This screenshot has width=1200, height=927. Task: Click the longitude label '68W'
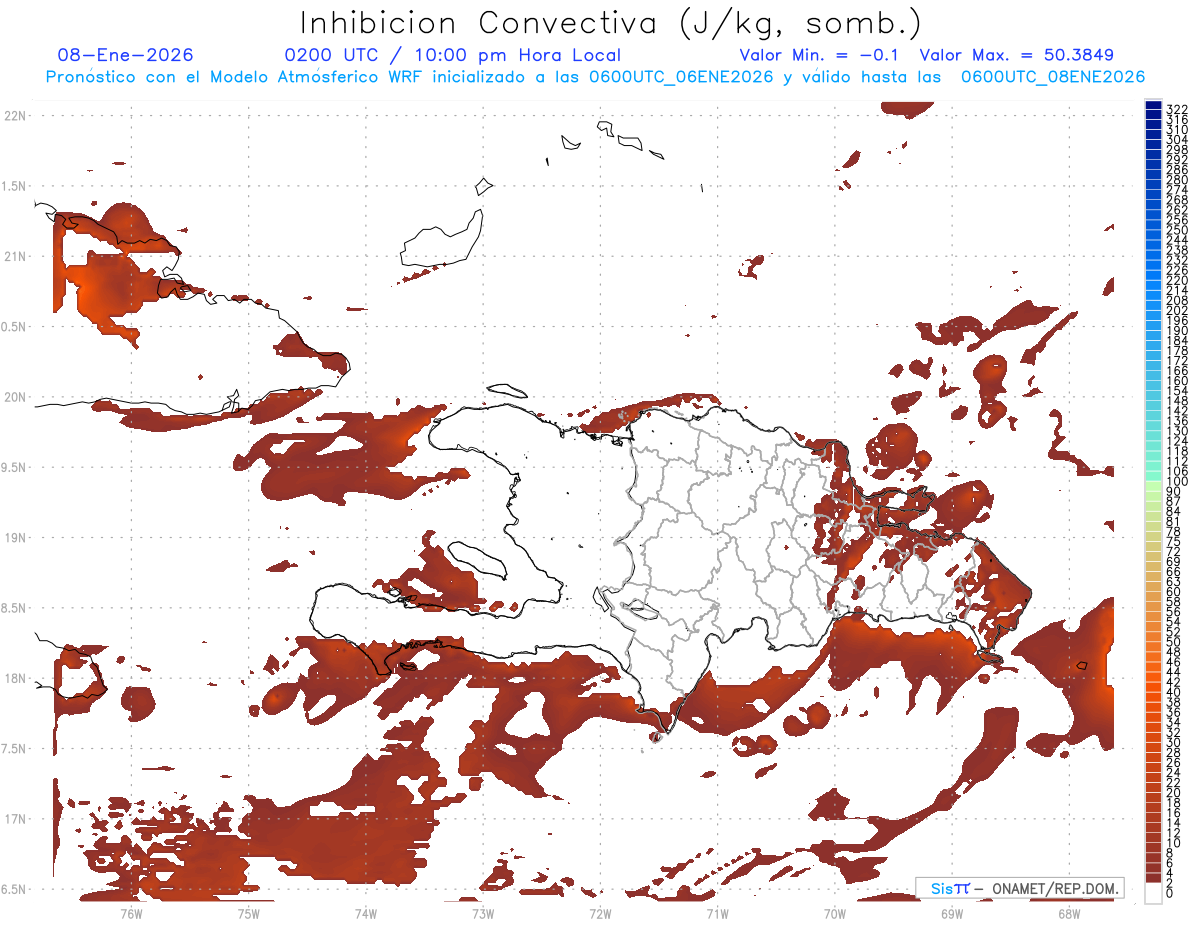pos(1068,912)
